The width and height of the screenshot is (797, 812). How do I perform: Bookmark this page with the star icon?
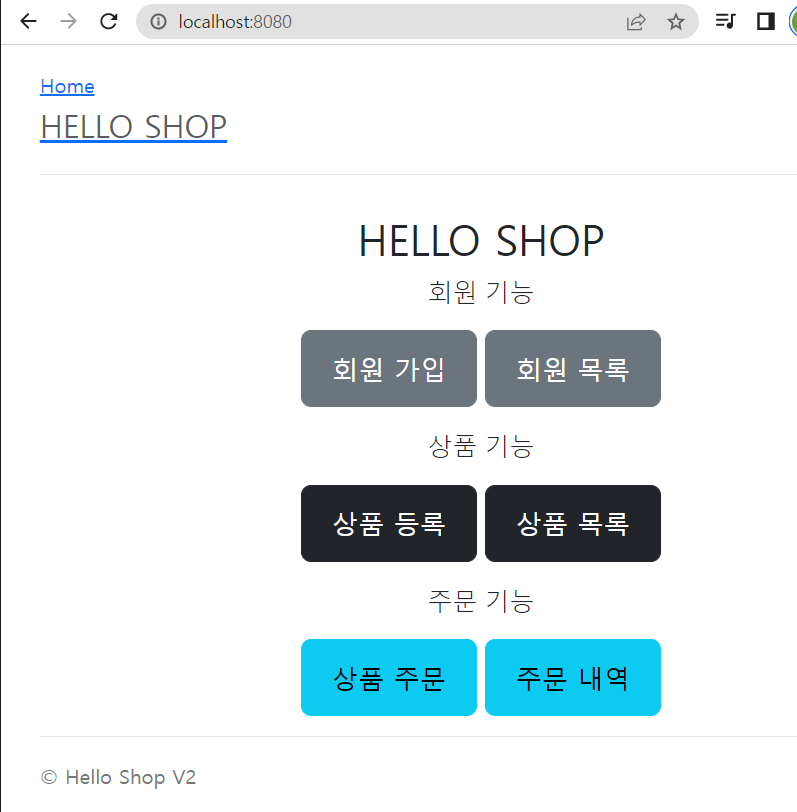tap(675, 22)
